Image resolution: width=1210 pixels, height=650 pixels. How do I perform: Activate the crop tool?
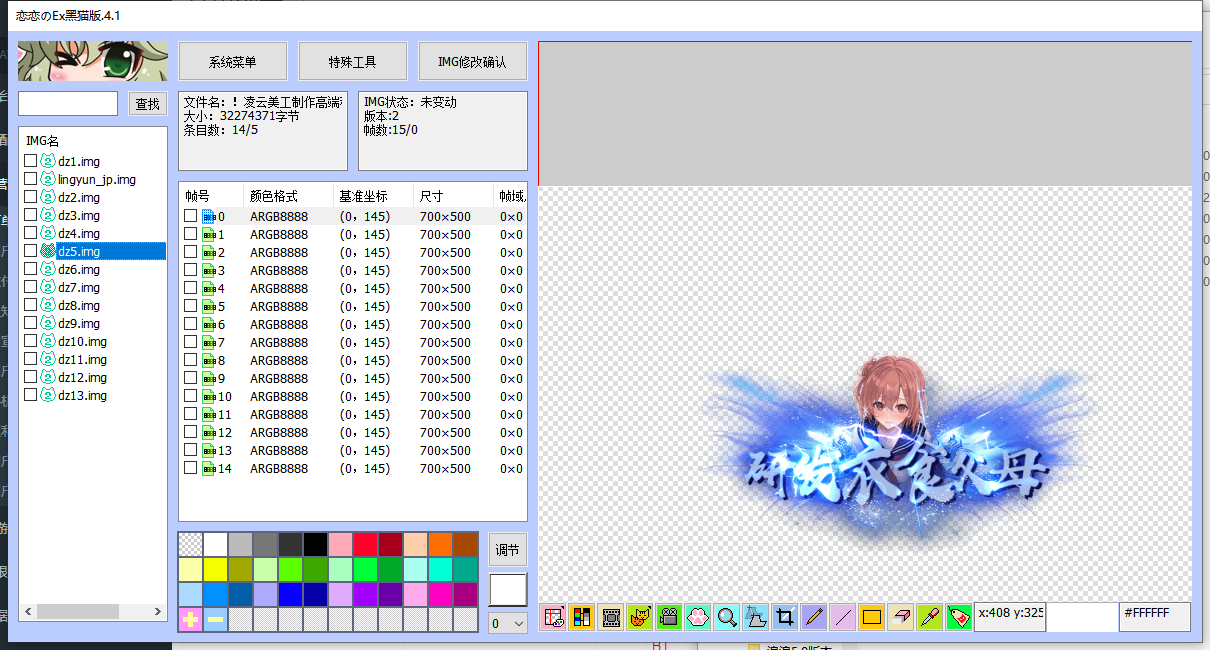click(785, 617)
